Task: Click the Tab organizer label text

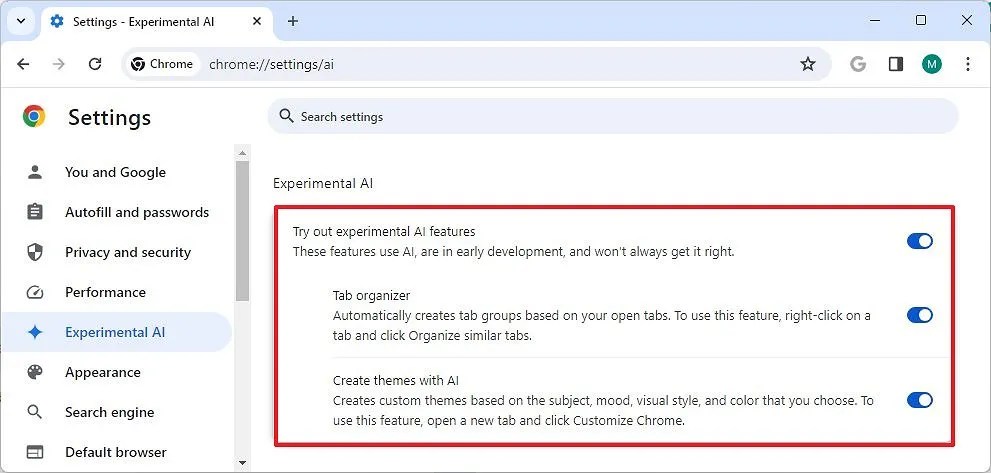Action: click(x=372, y=295)
